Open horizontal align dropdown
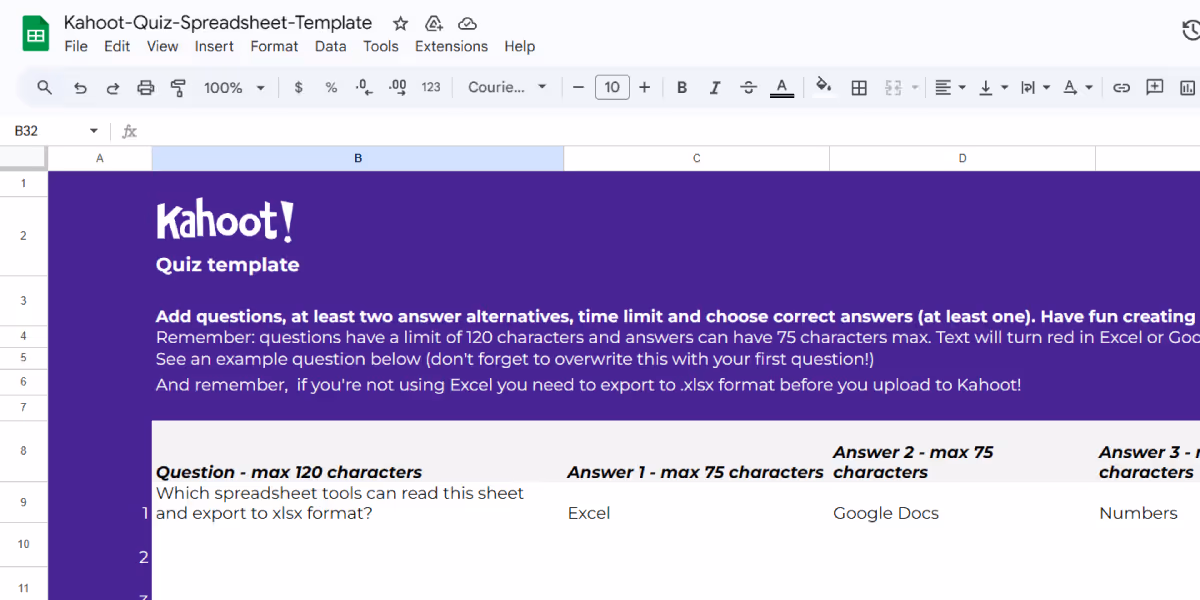The height and width of the screenshot is (600, 1200). coord(950,88)
